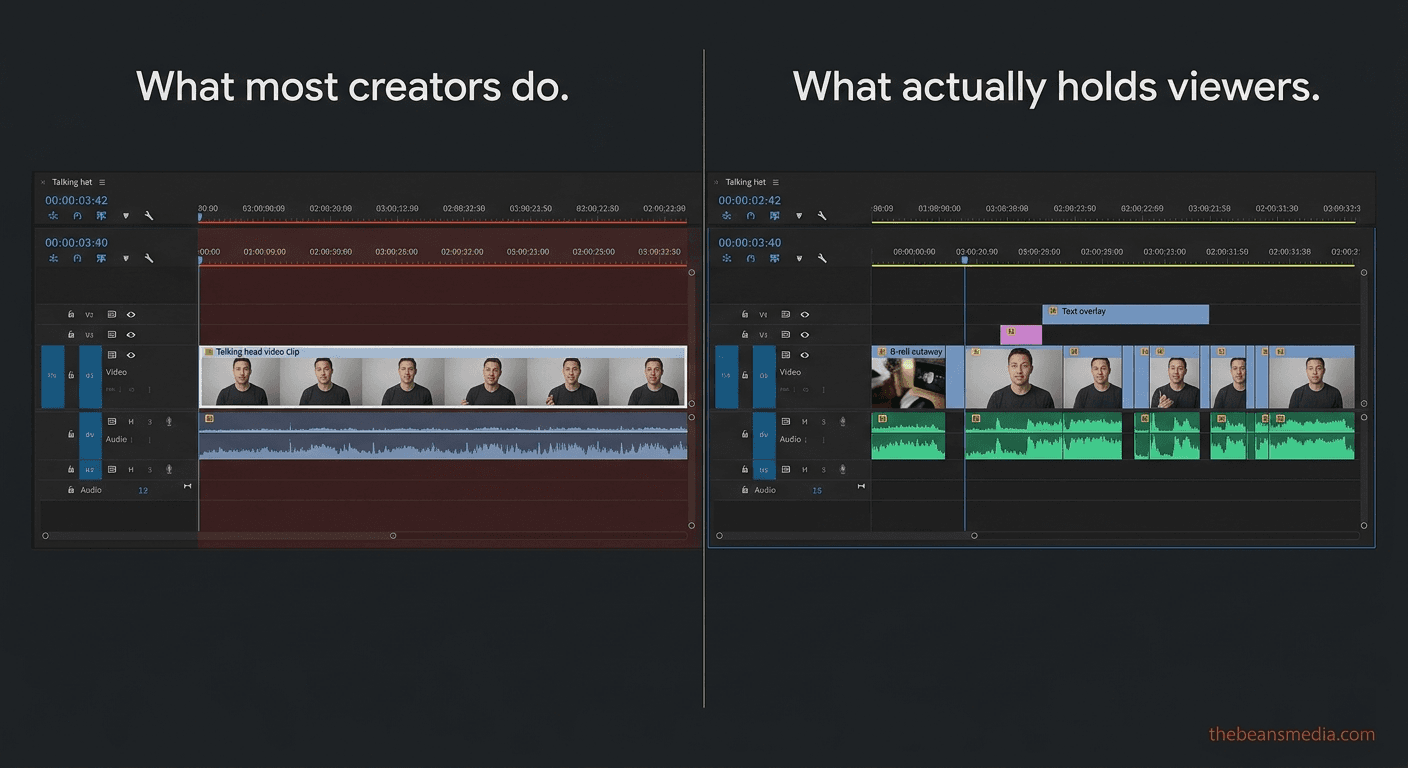Toggle sync lock on left timeline Video track
This screenshot has width=1408, height=768.
coord(112,355)
